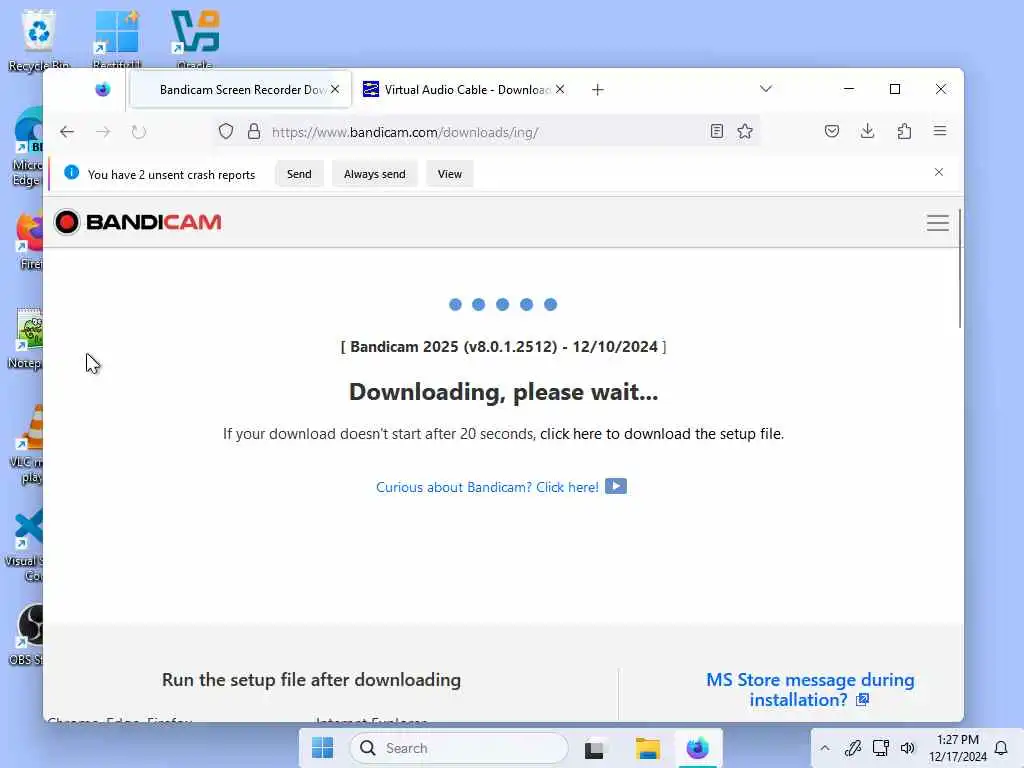The height and width of the screenshot is (768, 1024).
Task: Open the Windows Start menu
Action: 323,748
